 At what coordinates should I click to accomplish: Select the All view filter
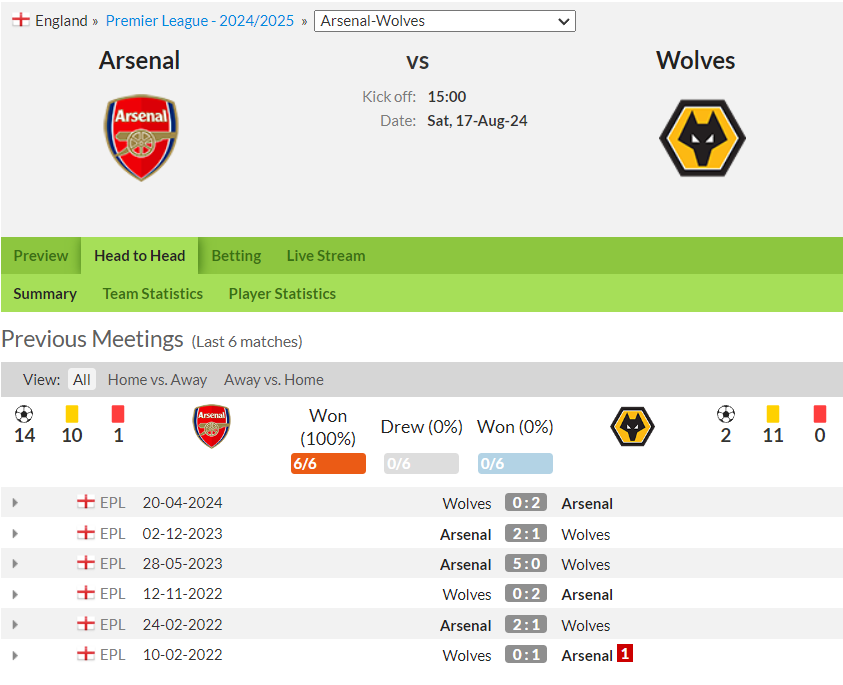[x=82, y=380]
